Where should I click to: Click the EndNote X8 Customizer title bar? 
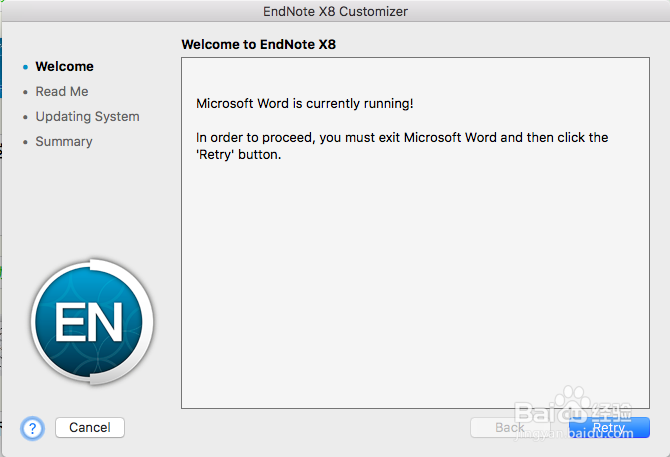[335, 11]
